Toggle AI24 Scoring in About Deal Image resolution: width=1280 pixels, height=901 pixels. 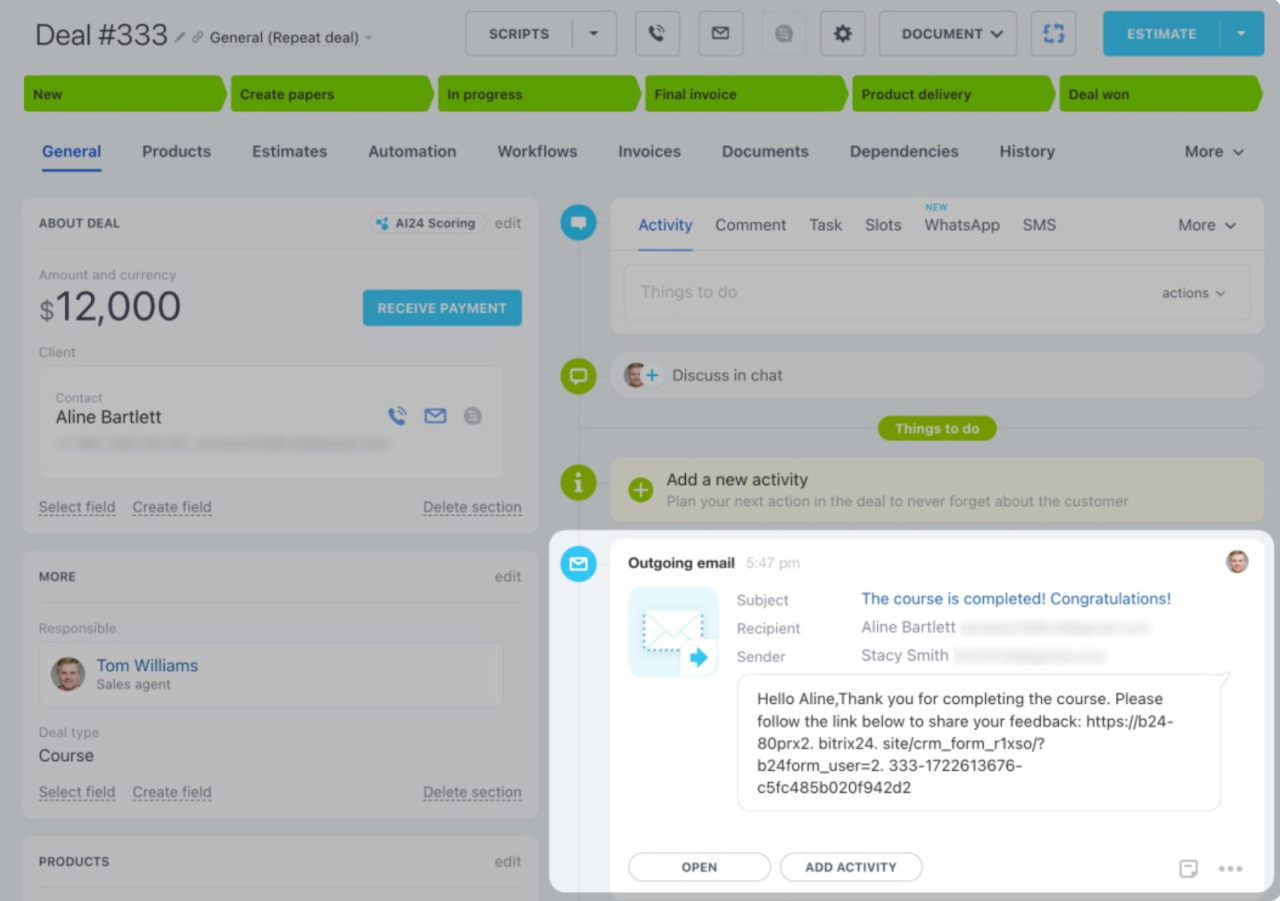[x=426, y=223]
